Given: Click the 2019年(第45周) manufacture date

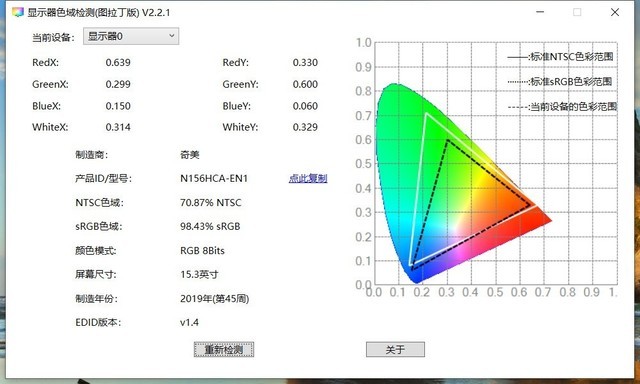Looking at the screenshot, I should pos(214,299).
